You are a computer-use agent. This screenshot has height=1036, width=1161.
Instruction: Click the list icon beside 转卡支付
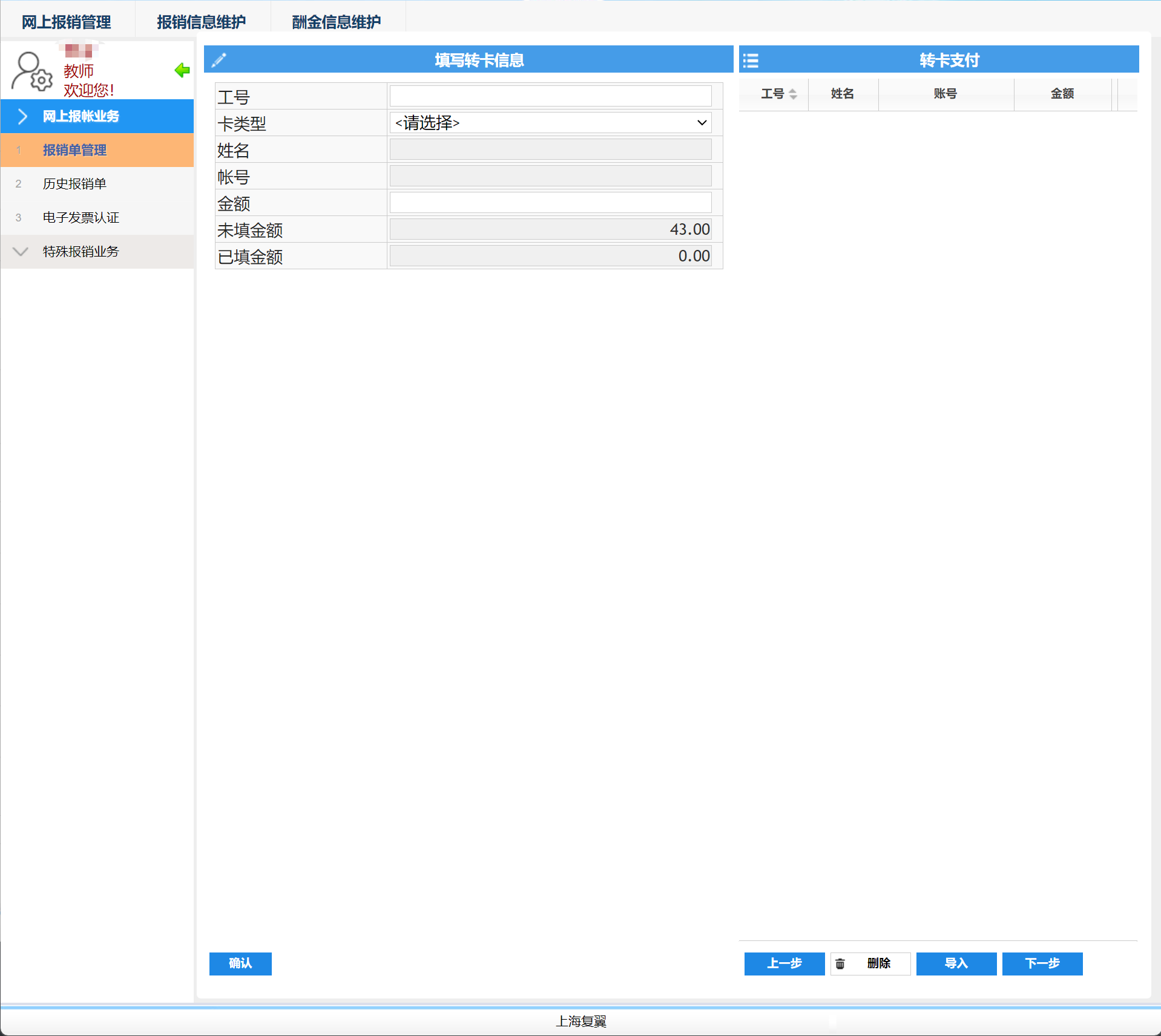click(751, 60)
